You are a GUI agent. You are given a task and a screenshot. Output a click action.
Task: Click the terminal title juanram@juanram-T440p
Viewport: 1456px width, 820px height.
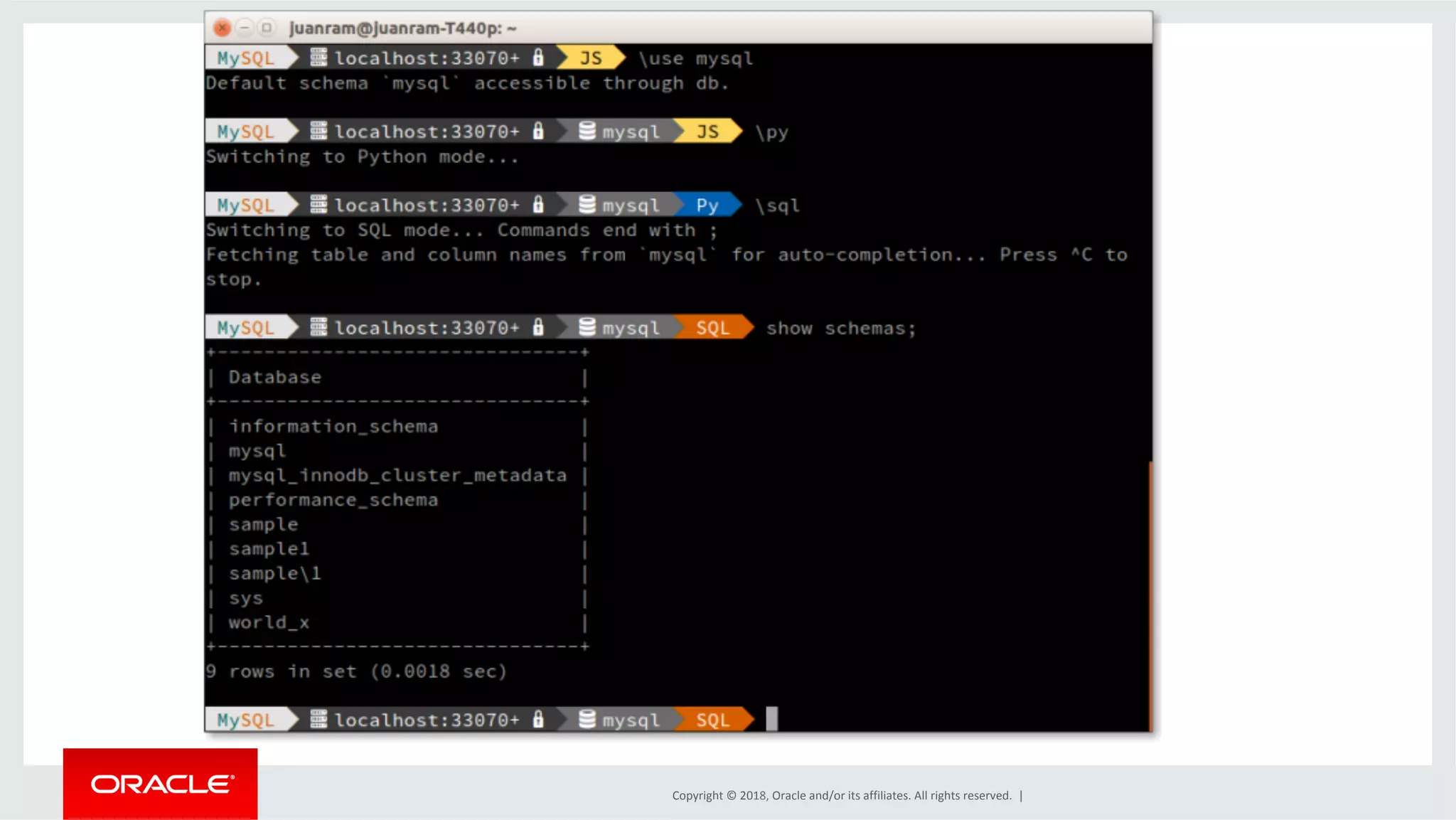[x=402, y=28]
